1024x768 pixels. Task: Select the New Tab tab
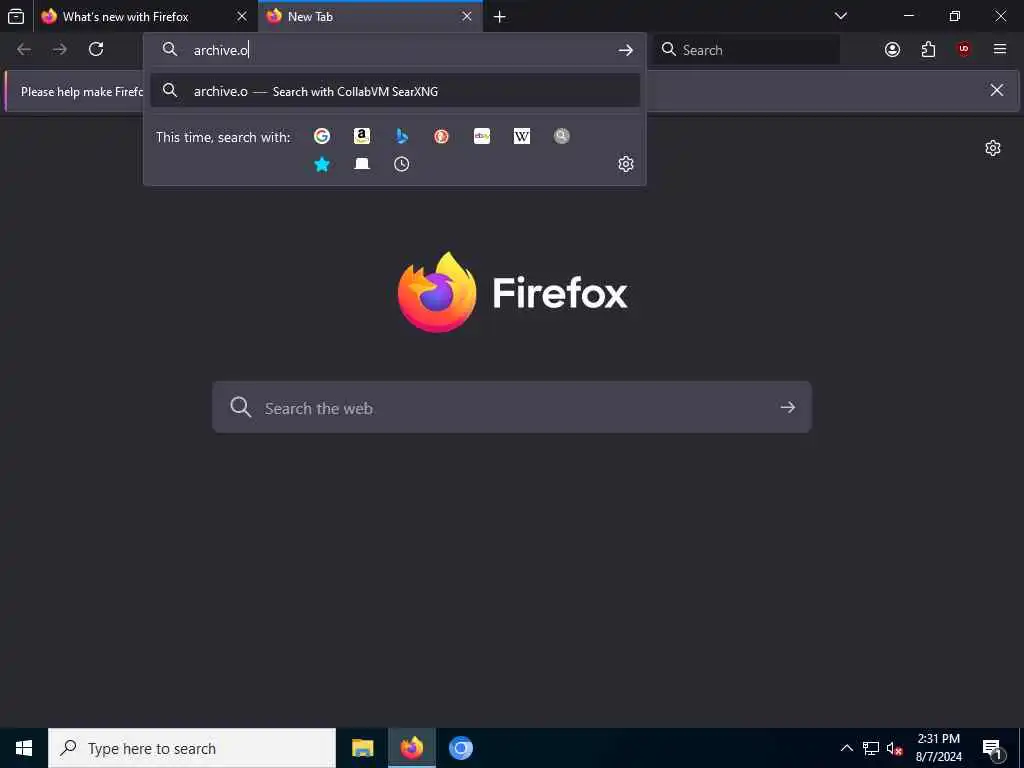pos(370,16)
